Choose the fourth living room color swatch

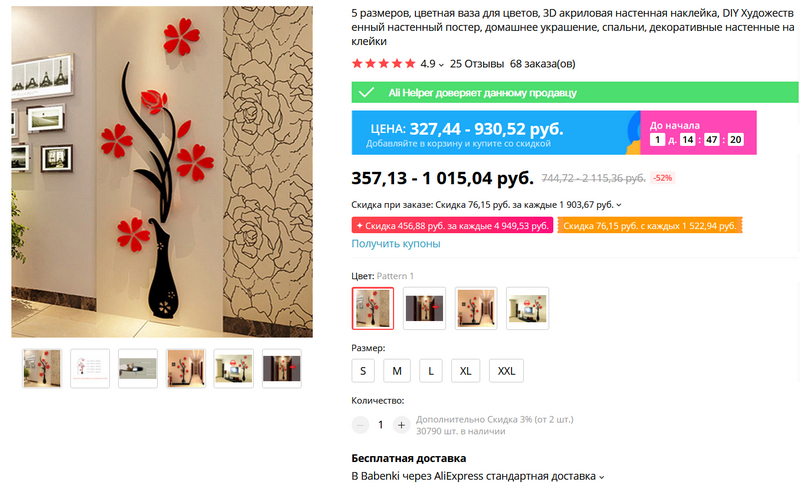tap(528, 308)
